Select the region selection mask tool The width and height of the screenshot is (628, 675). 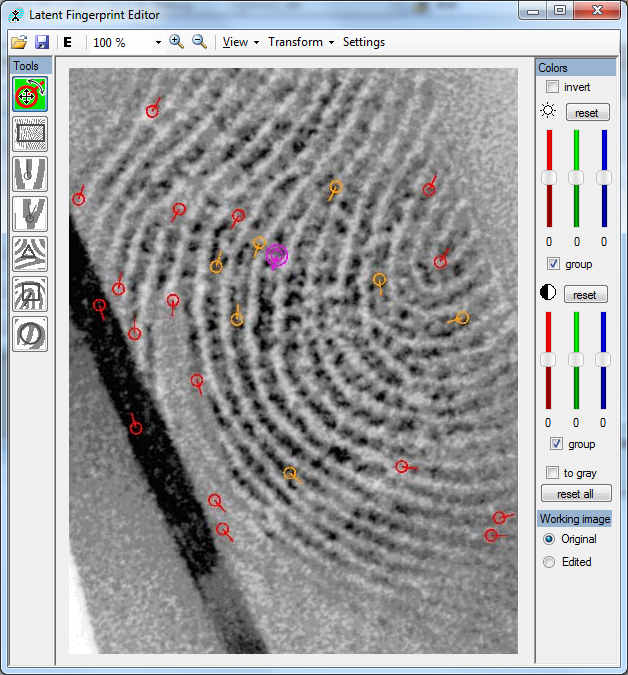point(30,134)
